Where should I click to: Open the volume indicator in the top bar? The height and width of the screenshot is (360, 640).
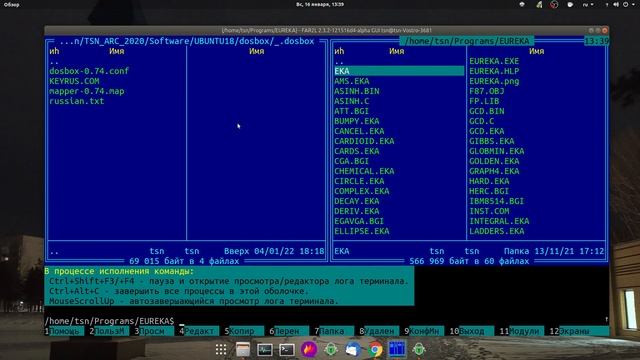click(x=616, y=4)
